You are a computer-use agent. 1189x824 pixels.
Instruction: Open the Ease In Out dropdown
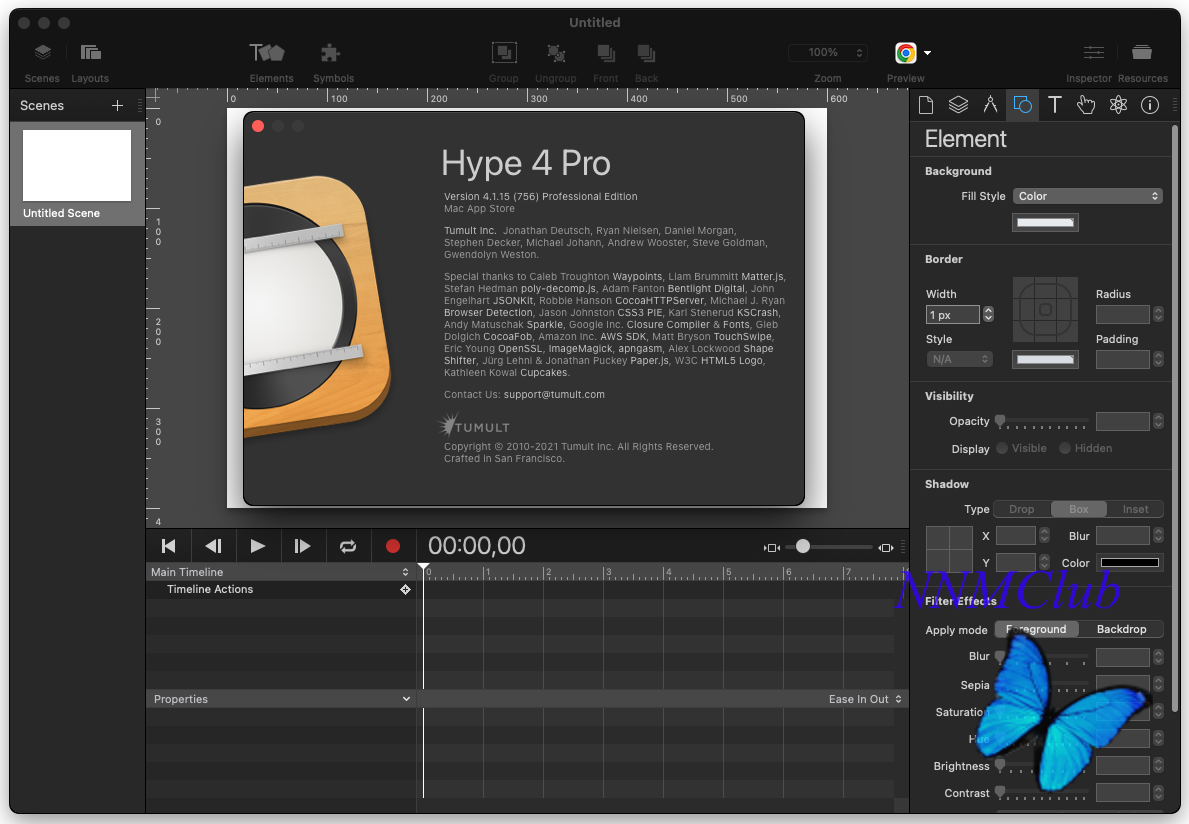tap(865, 700)
